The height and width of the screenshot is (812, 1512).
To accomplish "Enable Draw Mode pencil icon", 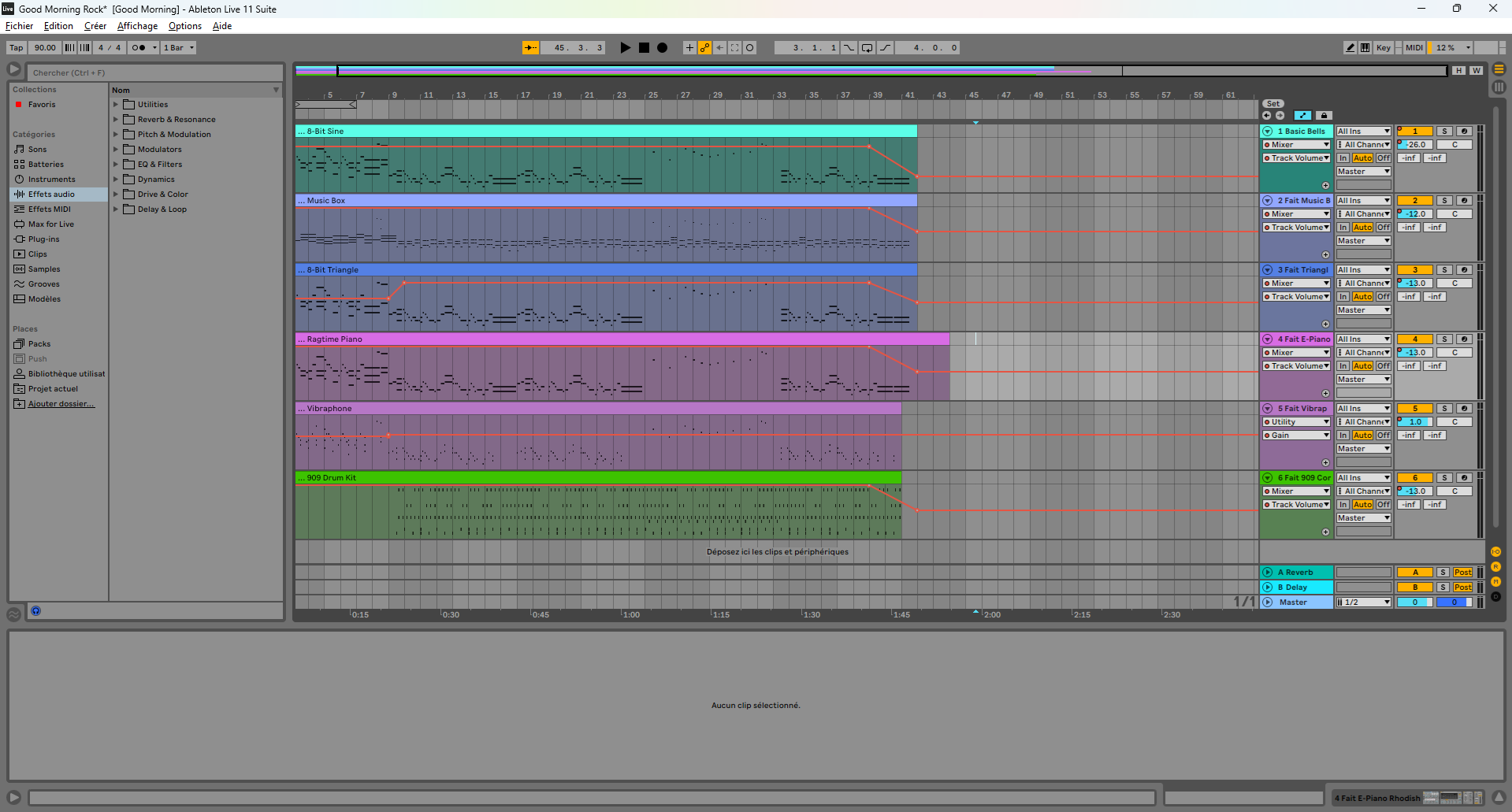I will click(x=1350, y=48).
